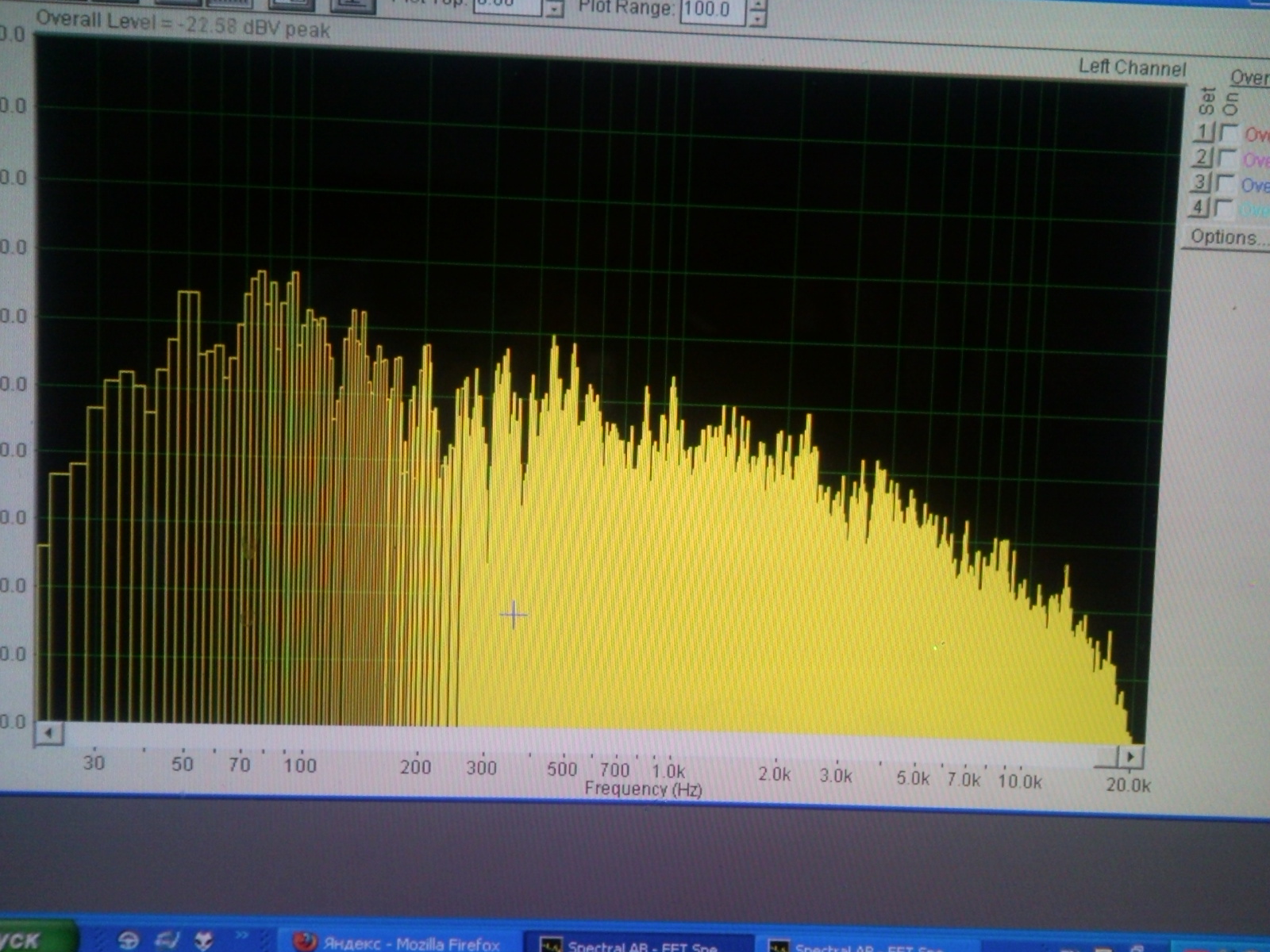This screenshot has width=1270, height=952.
Task: Click the Firefox icon in the taskbar
Action: point(306,942)
